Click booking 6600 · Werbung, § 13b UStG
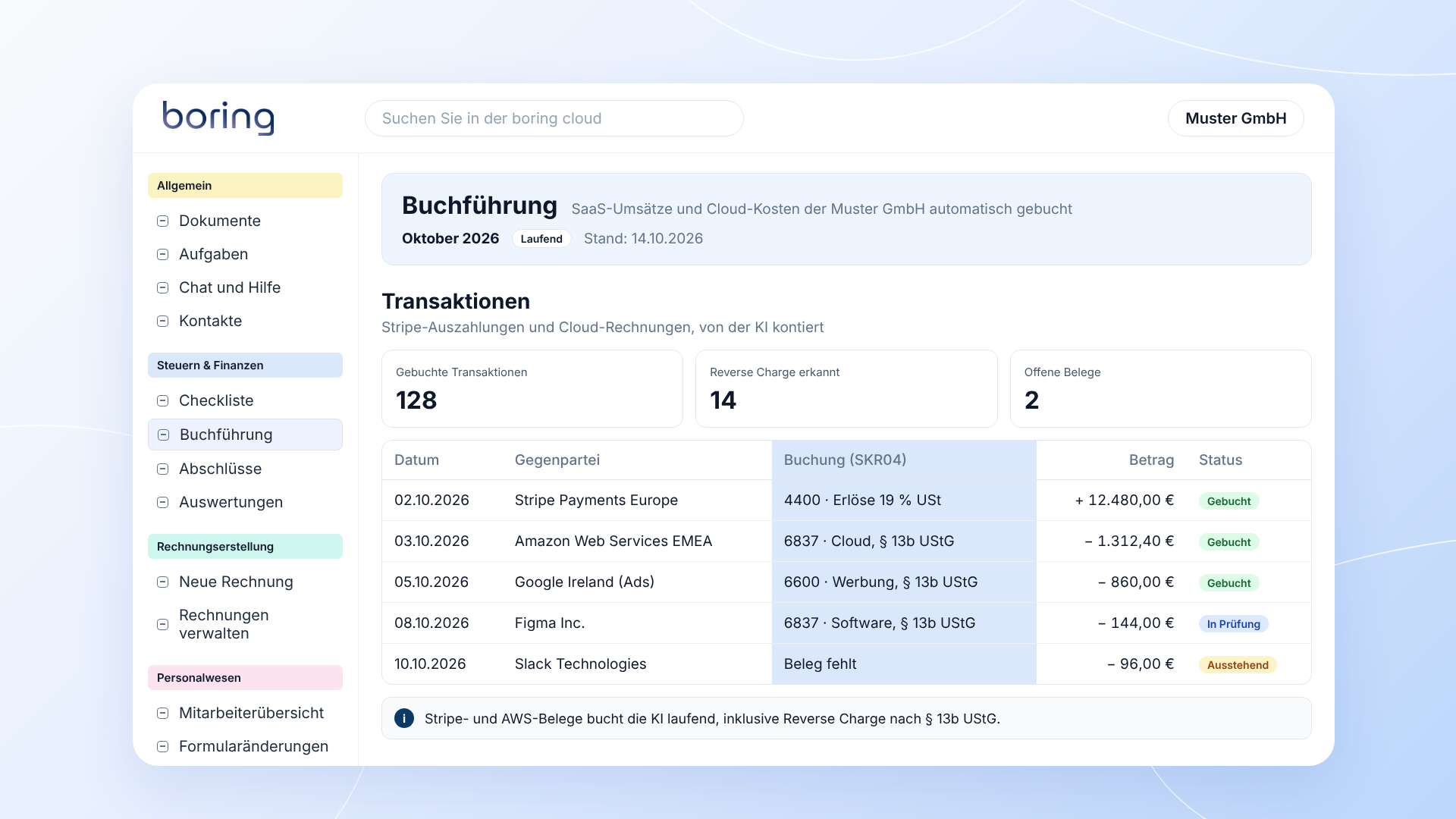1456x819 pixels. pos(880,582)
